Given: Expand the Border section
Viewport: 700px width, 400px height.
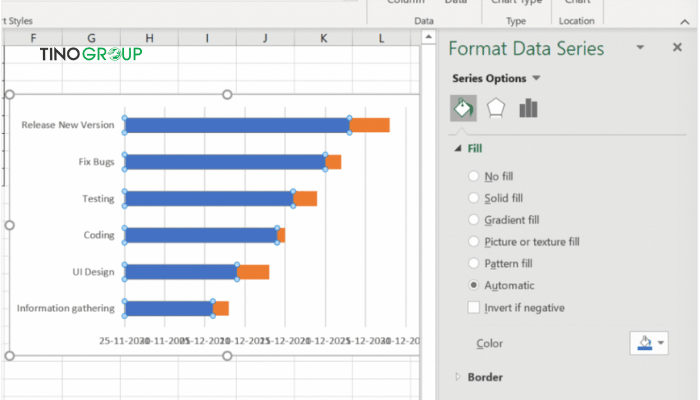Looking at the screenshot, I should tap(458, 377).
